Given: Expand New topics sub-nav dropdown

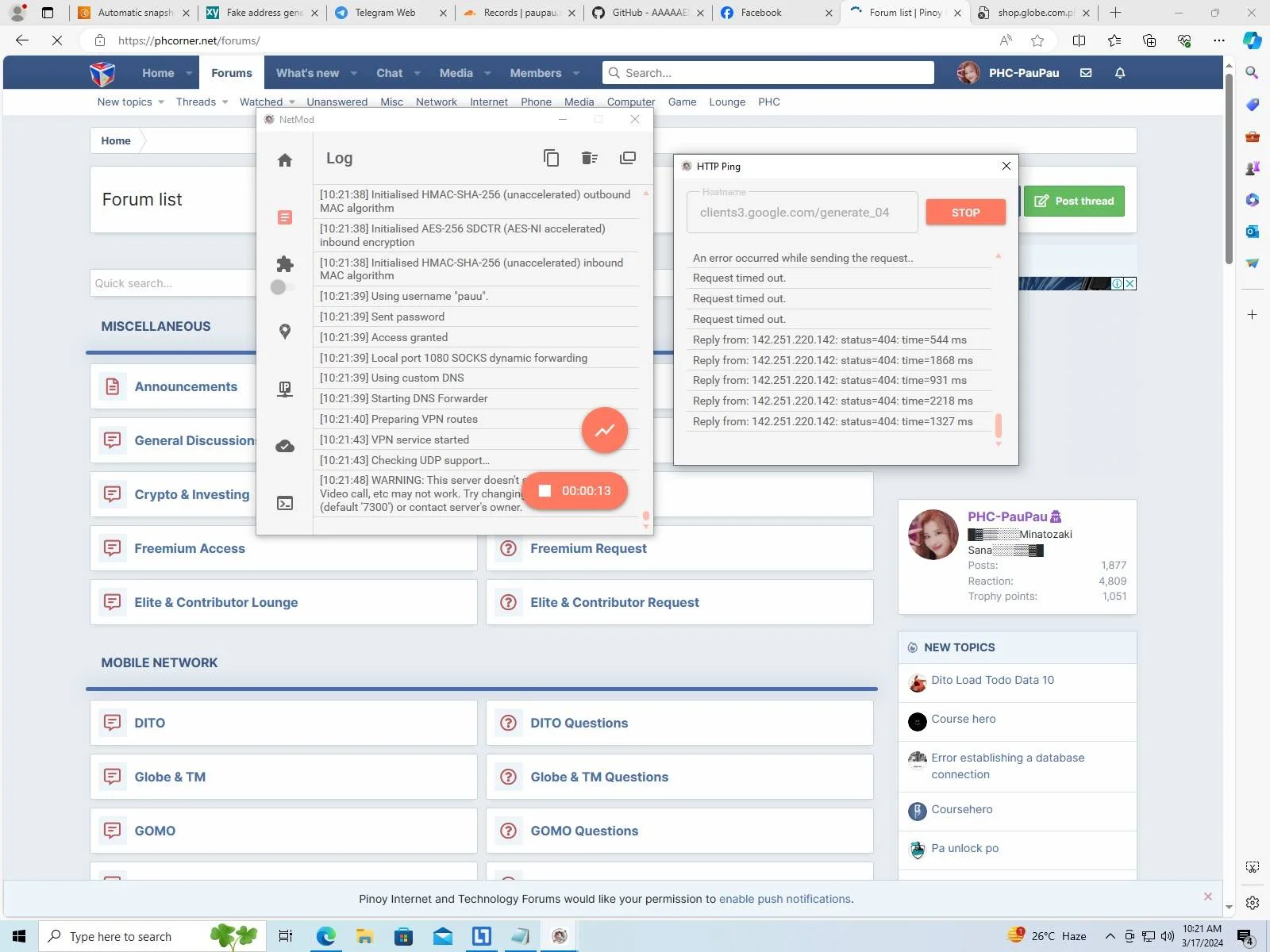Looking at the screenshot, I should pos(161,102).
